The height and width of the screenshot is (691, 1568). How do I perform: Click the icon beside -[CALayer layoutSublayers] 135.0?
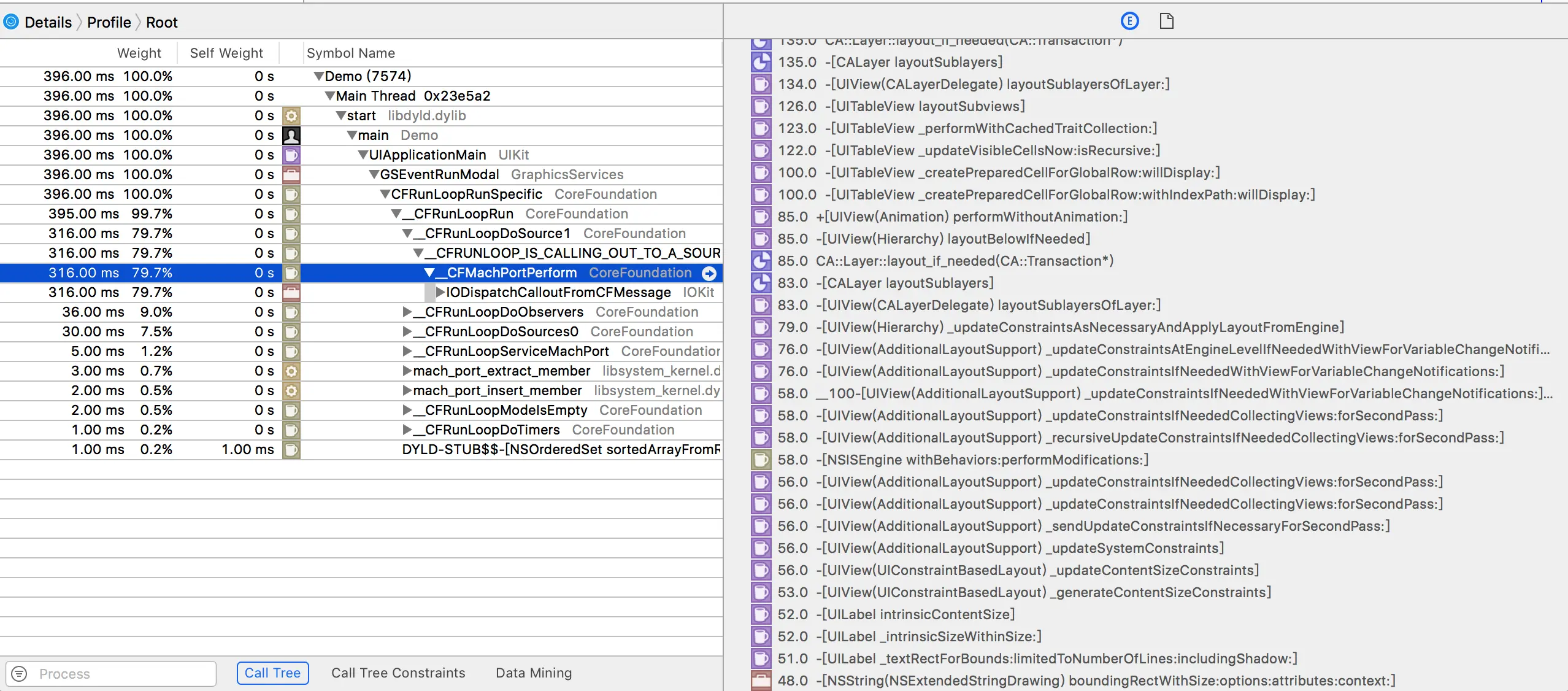(761, 62)
